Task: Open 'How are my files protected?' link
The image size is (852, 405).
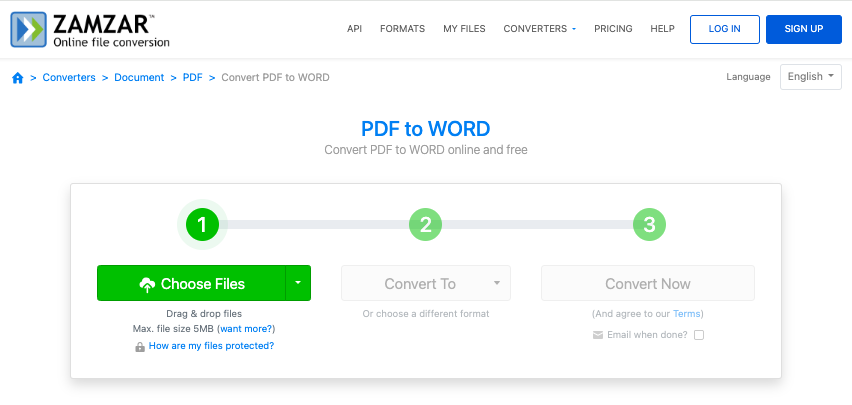Action: (211, 346)
